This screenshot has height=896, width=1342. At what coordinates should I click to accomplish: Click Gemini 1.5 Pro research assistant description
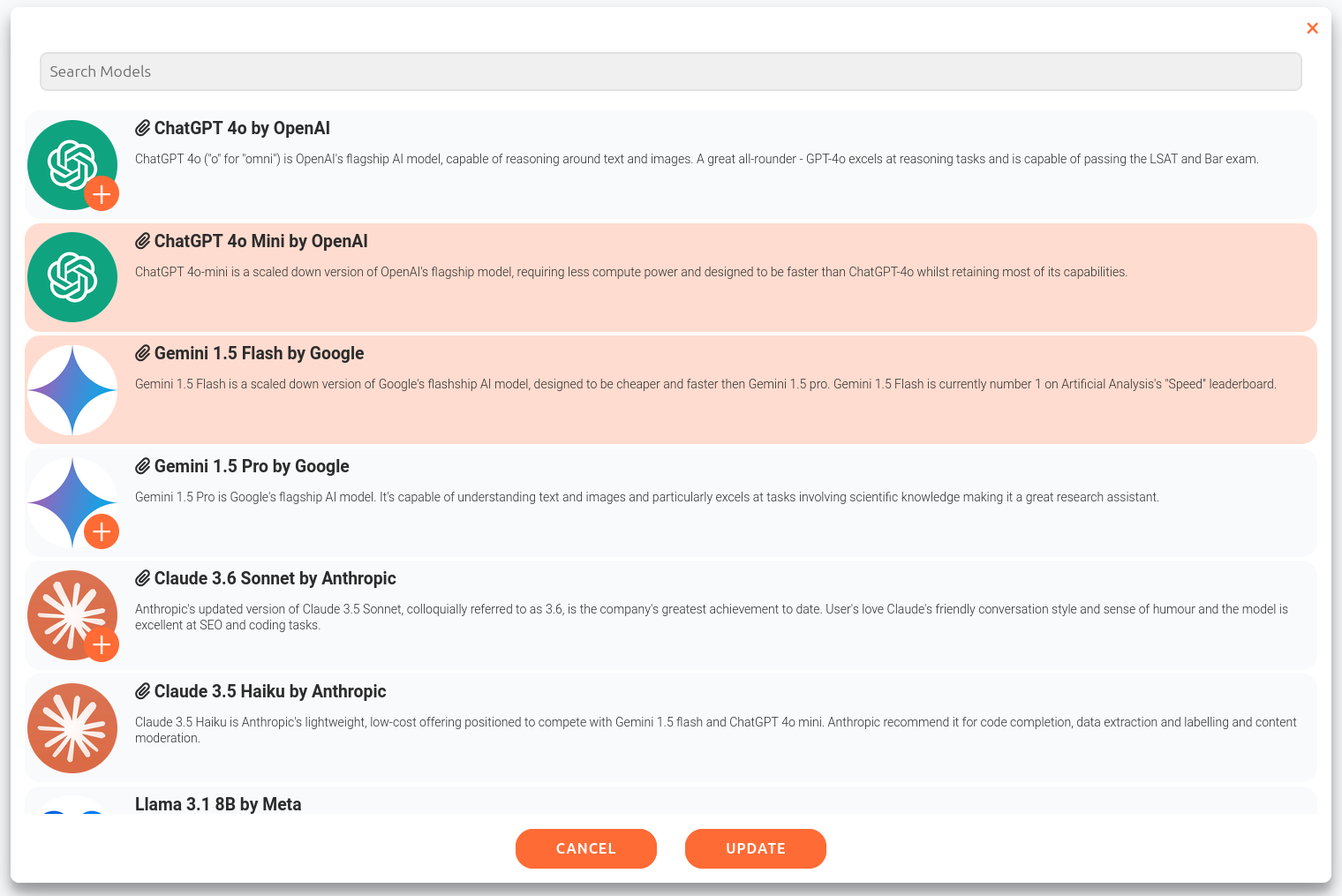tap(647, 497)
